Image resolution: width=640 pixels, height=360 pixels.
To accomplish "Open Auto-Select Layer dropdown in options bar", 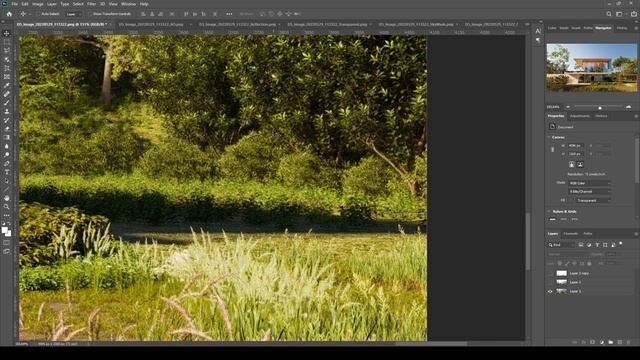I will point(73,14).
